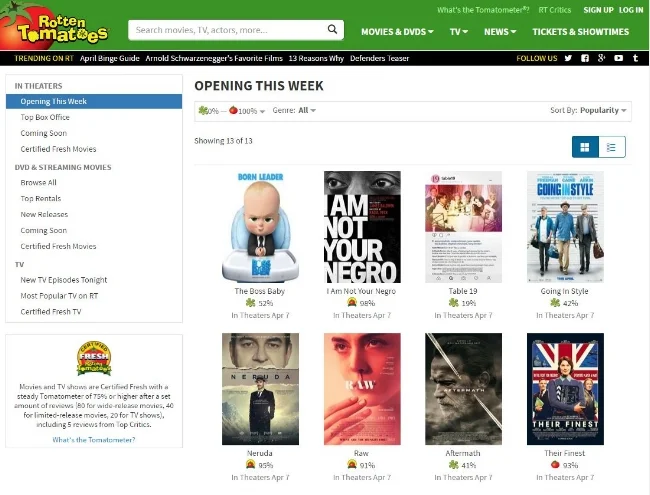
Task: Open the Google Plus follow icon
Action: (601, 58)
